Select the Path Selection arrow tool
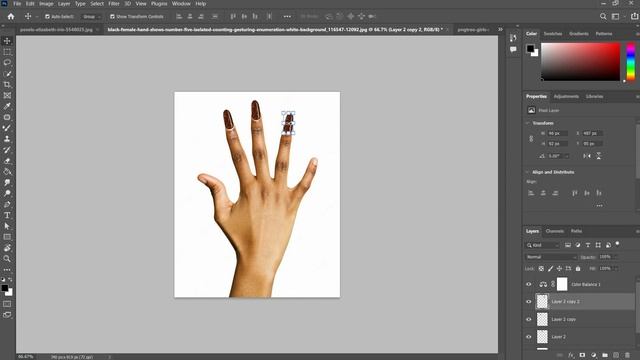 click(x=7, y=226)
